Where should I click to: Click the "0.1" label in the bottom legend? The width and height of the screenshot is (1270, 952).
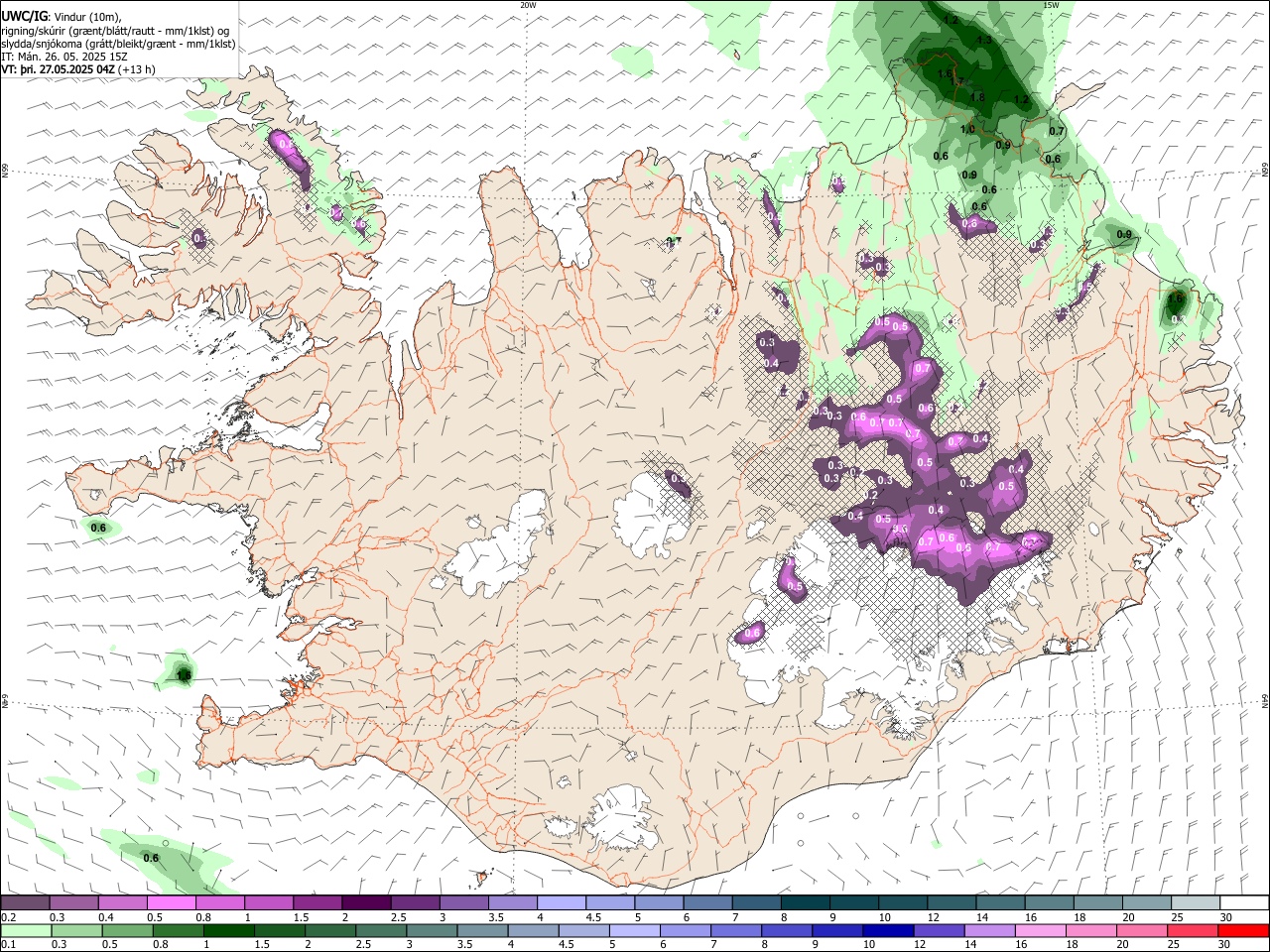click(9, 946)
